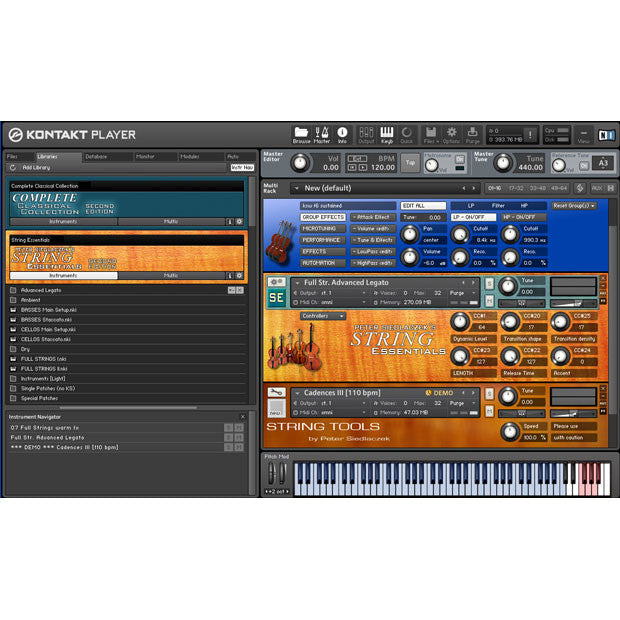
Task: Toggle the Keyb keyboard icon
Action: point(387,134)
